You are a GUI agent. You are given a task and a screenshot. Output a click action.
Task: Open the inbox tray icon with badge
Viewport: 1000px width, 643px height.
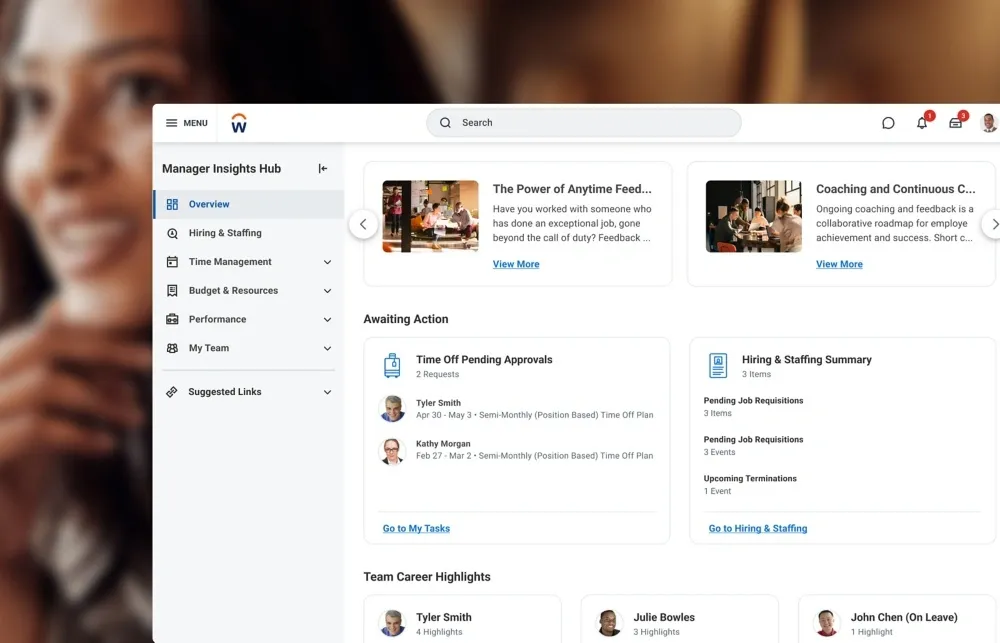click(x=954, y=122)
